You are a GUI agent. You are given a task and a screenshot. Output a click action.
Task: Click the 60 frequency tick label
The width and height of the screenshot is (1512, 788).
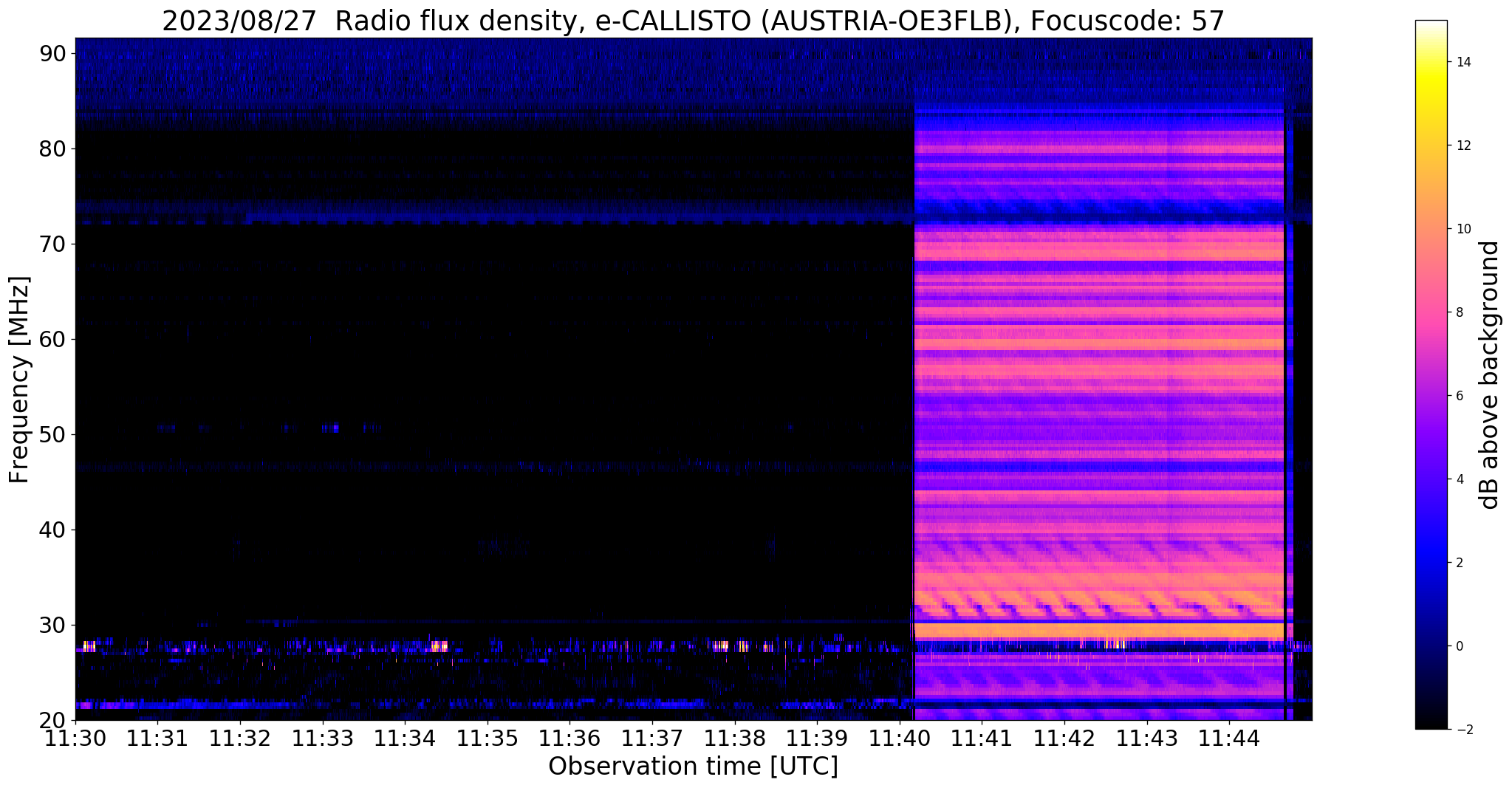tap(53, 339)
